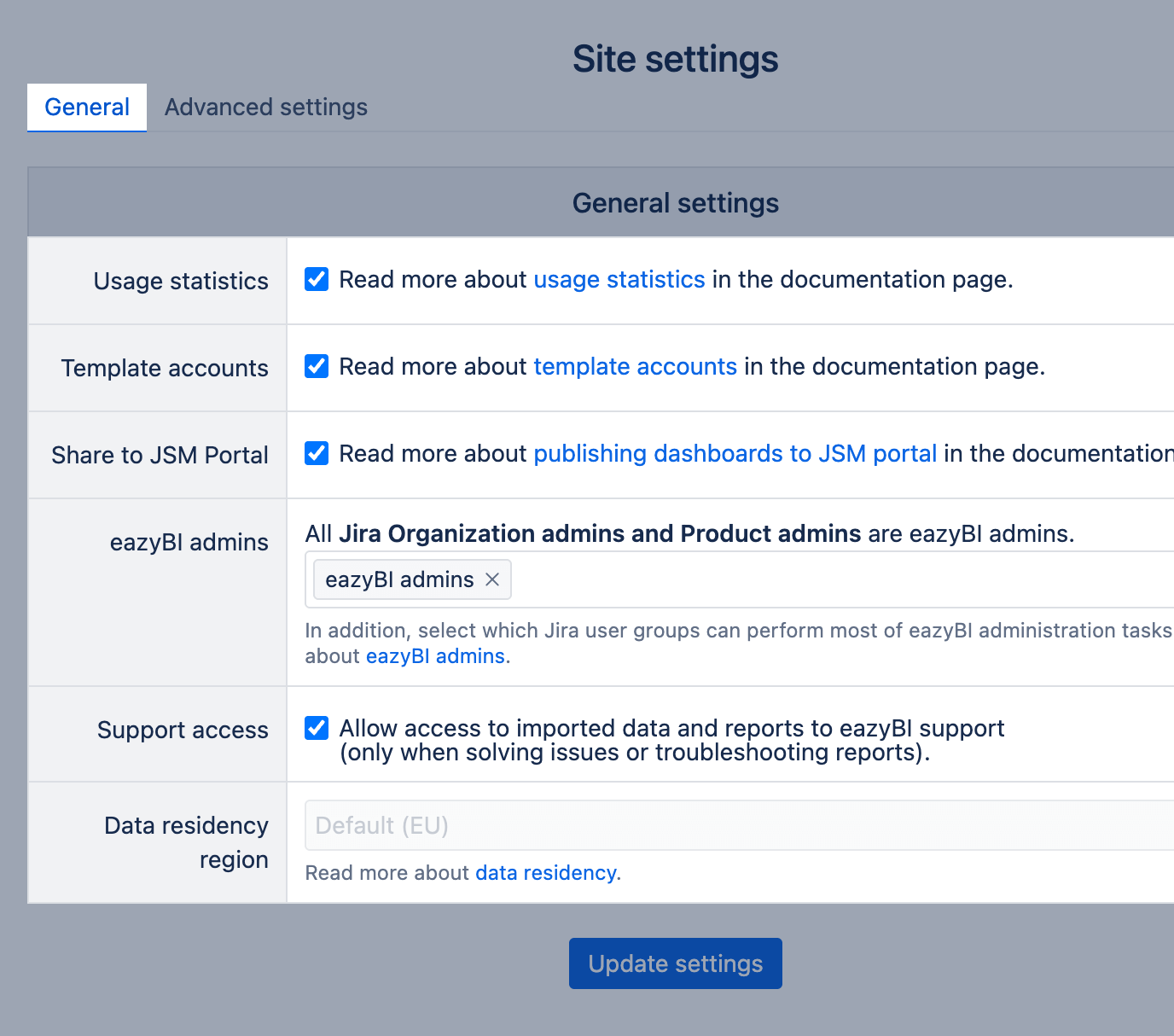The width and height of the screenshot is (1174, 1036).
Task: Click the Site settings page heading
Action: click(675, 59)
